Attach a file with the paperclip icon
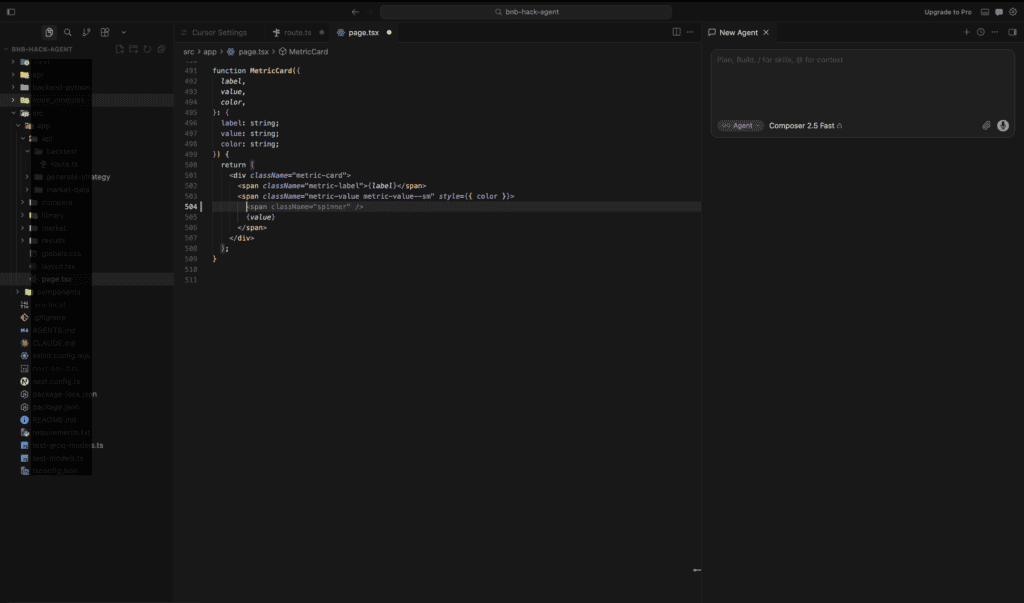The height and width of the screenshot is (603, 1024). [986, 125]
